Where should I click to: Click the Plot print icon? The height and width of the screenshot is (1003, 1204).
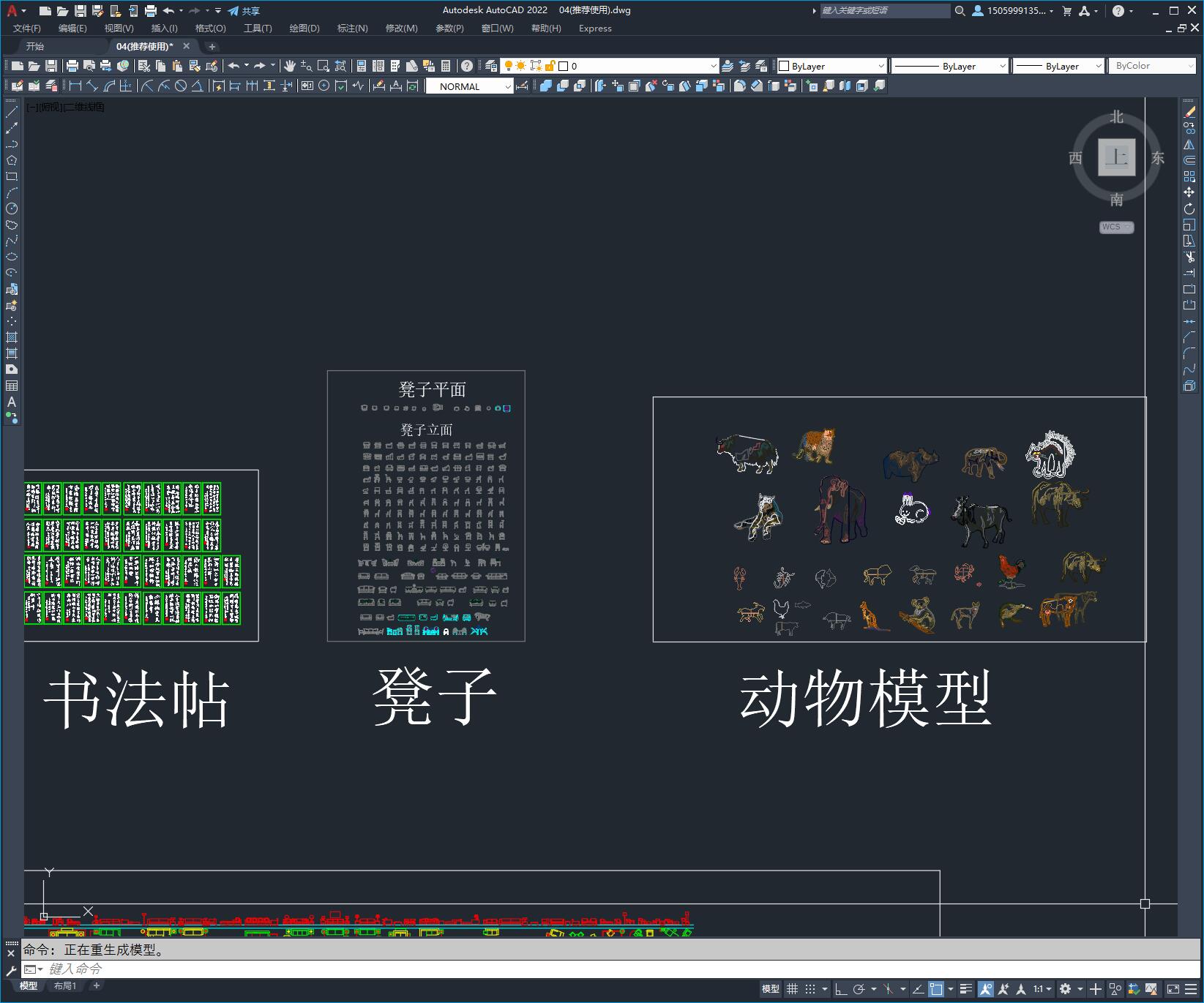(x=72, y=66)
